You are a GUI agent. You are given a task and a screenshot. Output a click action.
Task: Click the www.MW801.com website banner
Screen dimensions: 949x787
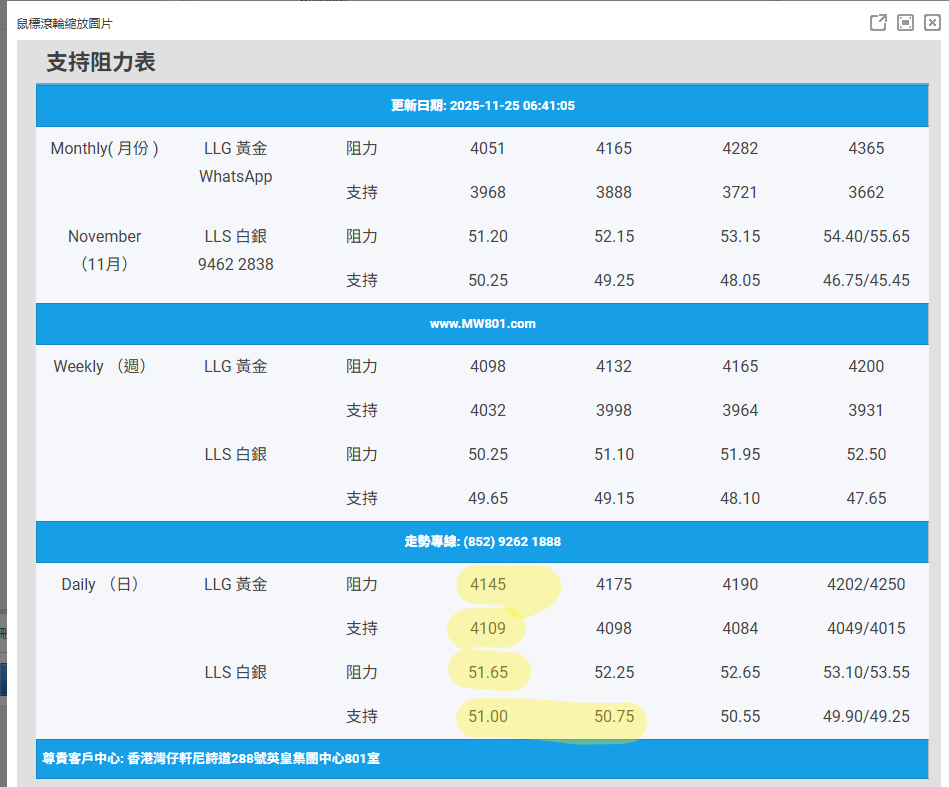pyautogui.click(x=482, y=323)
